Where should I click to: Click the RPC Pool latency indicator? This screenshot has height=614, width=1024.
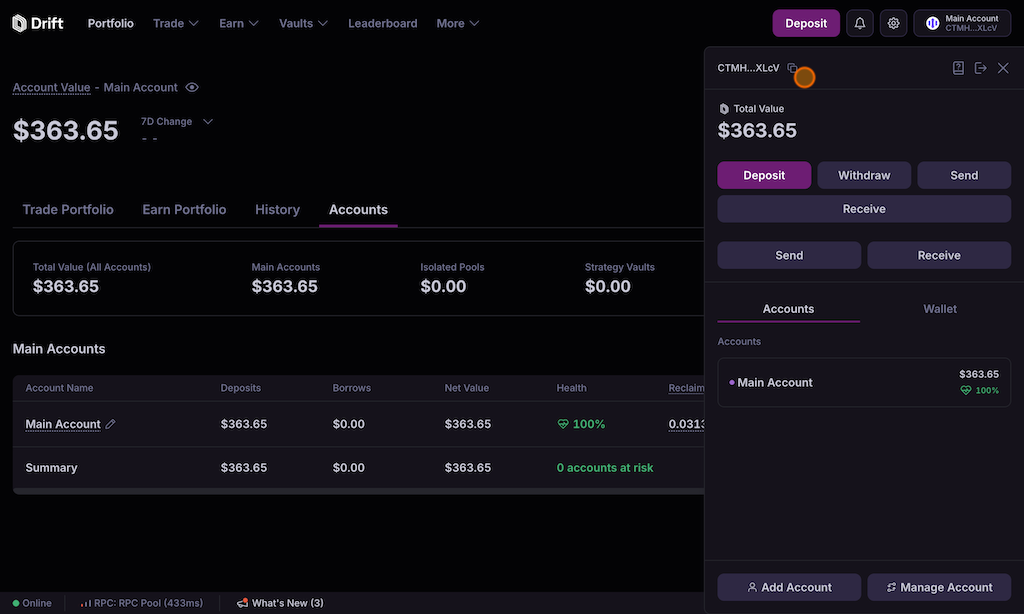point(141,603)
